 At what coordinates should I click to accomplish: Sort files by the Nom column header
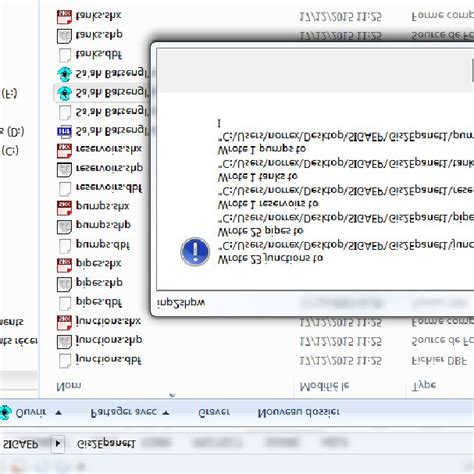pos(69,386)
